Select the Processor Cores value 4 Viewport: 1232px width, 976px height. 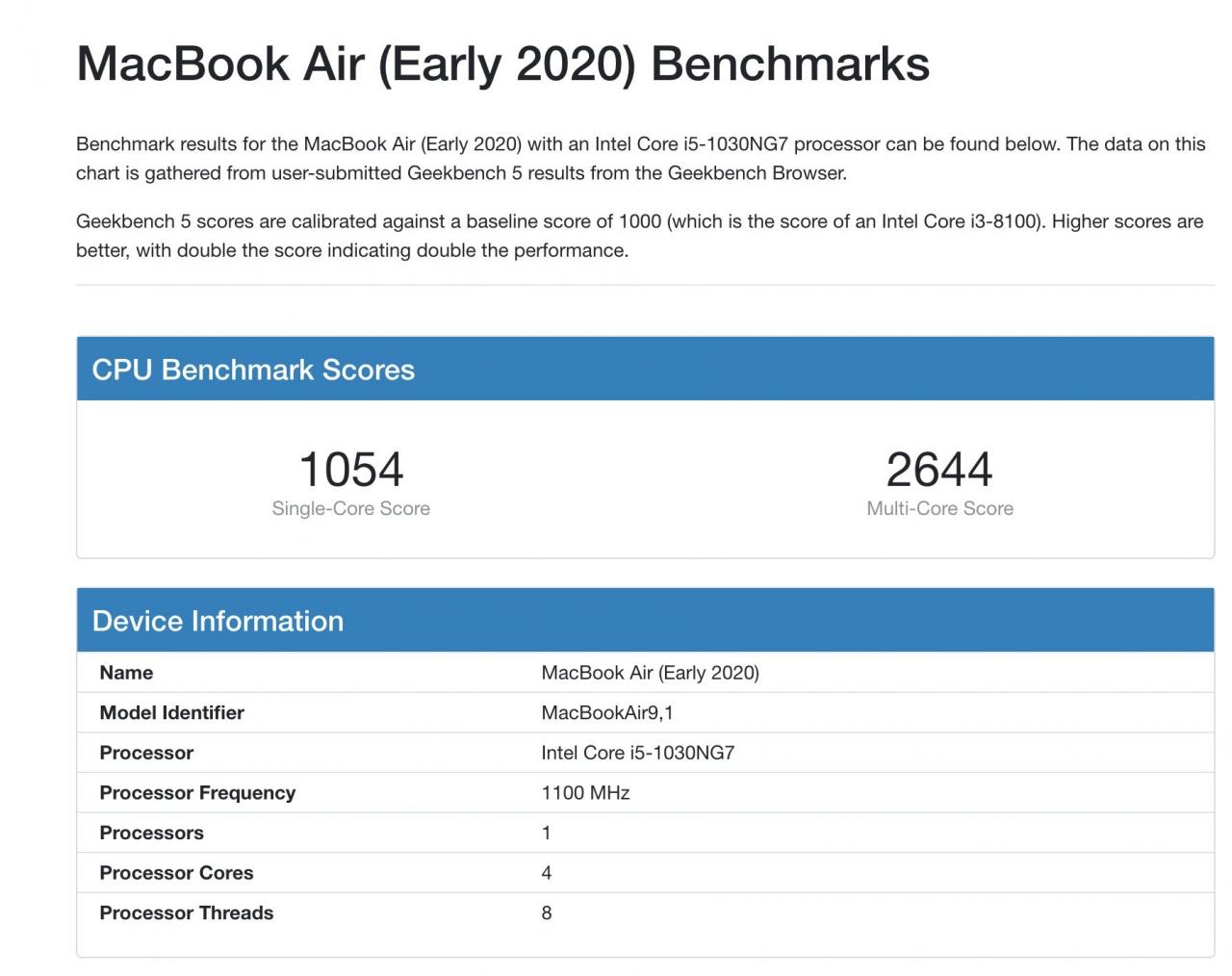(546, 873)
